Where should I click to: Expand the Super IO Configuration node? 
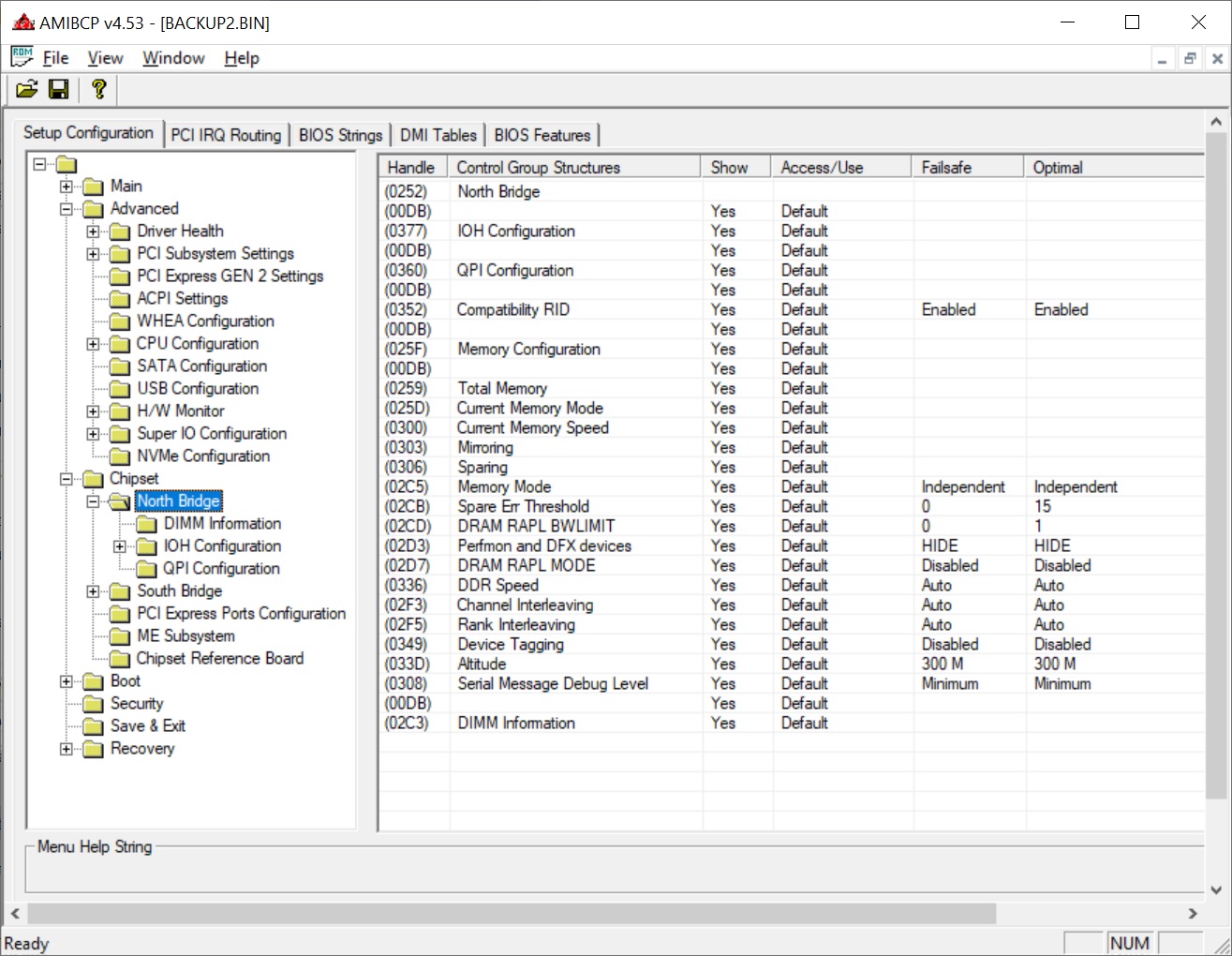click(93, 434)
